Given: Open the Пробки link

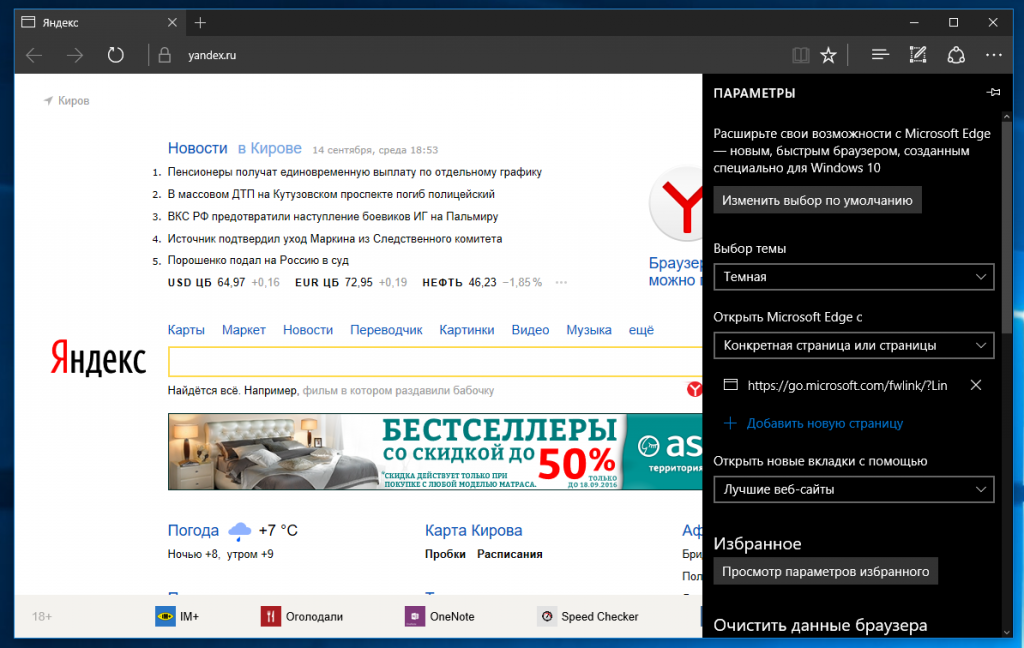Looking at the screenshot, I should coord(445,554).
